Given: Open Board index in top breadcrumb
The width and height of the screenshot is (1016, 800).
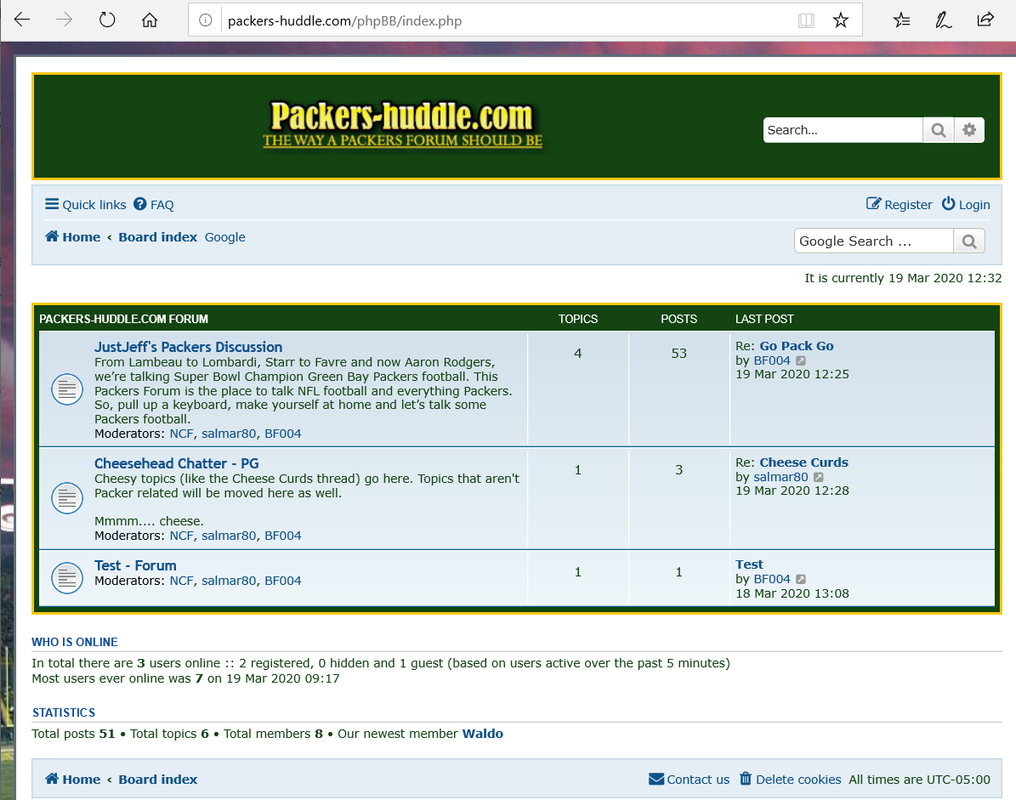Looking at the screenshot, I should coord(157,237).
